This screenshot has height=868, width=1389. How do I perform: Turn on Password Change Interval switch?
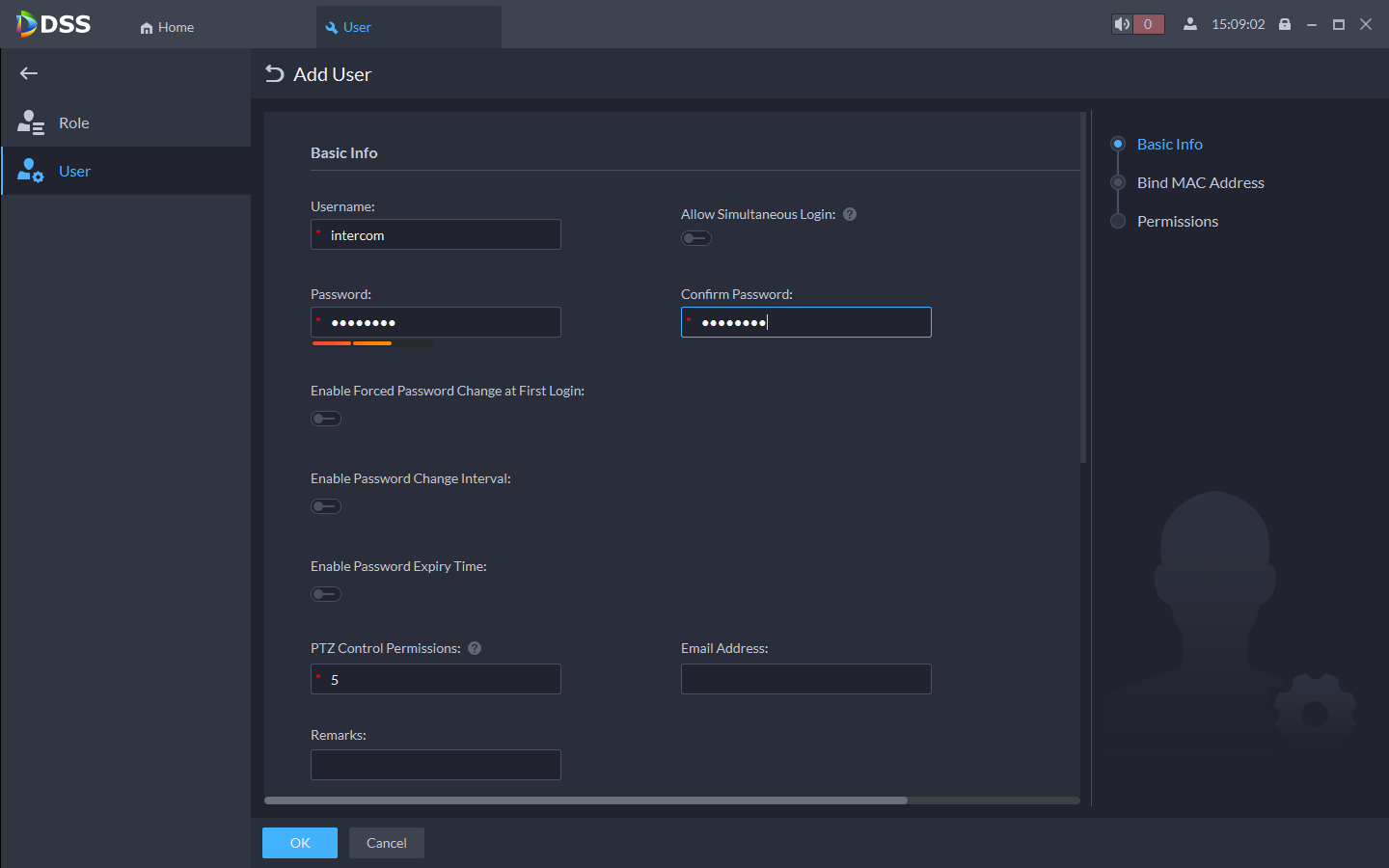pyautogui.click(x=325, y=506)
